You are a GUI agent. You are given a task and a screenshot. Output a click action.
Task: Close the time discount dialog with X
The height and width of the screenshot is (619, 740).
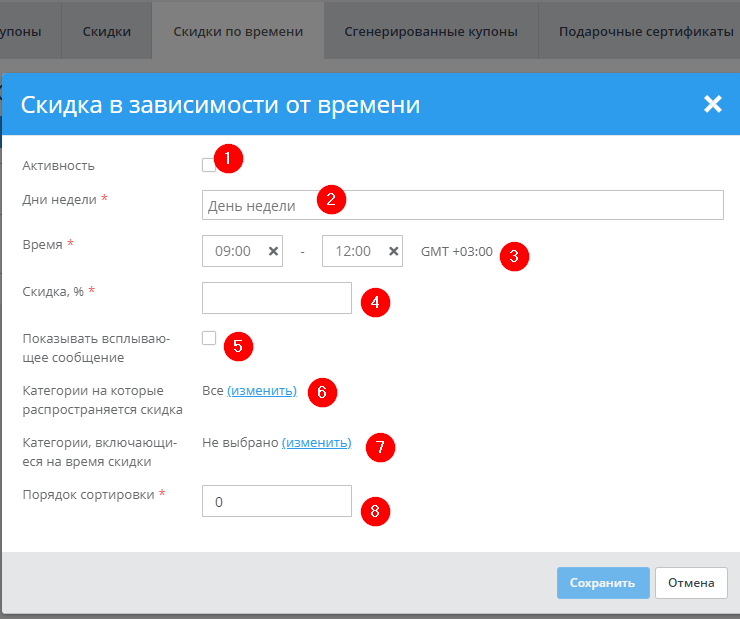pyautogui.click(x=712, y=104)
